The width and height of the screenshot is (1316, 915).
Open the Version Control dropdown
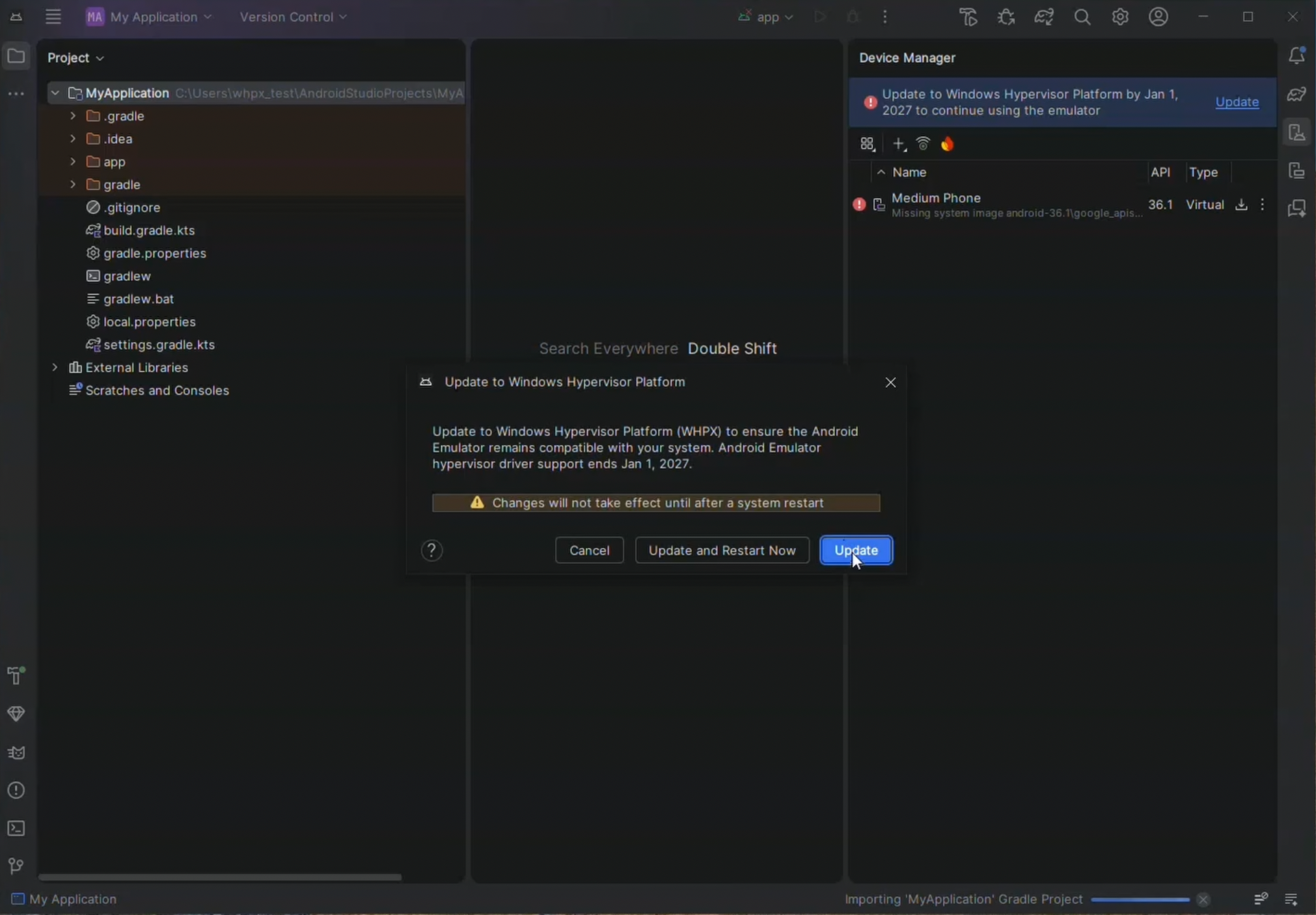click(x=293, y=17)
